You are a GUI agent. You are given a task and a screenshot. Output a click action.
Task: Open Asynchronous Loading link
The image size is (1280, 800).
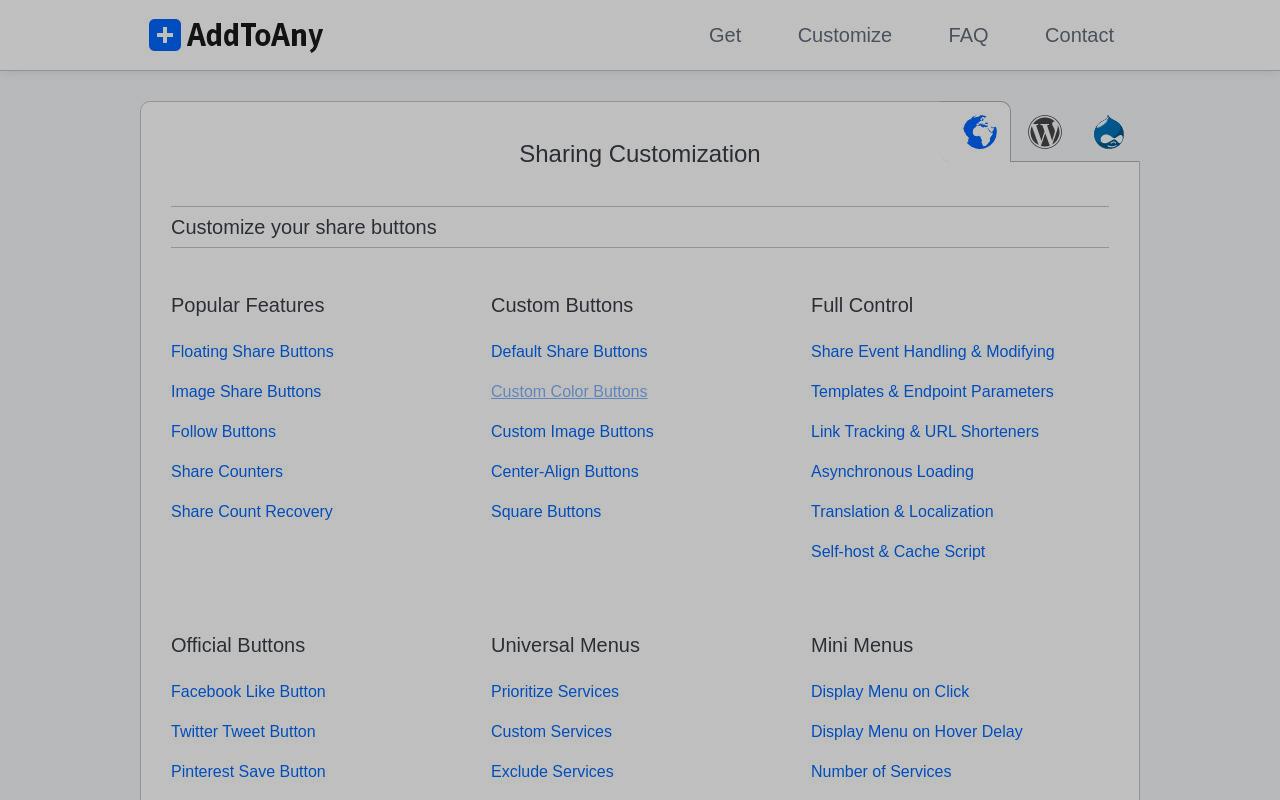point(892,471)
